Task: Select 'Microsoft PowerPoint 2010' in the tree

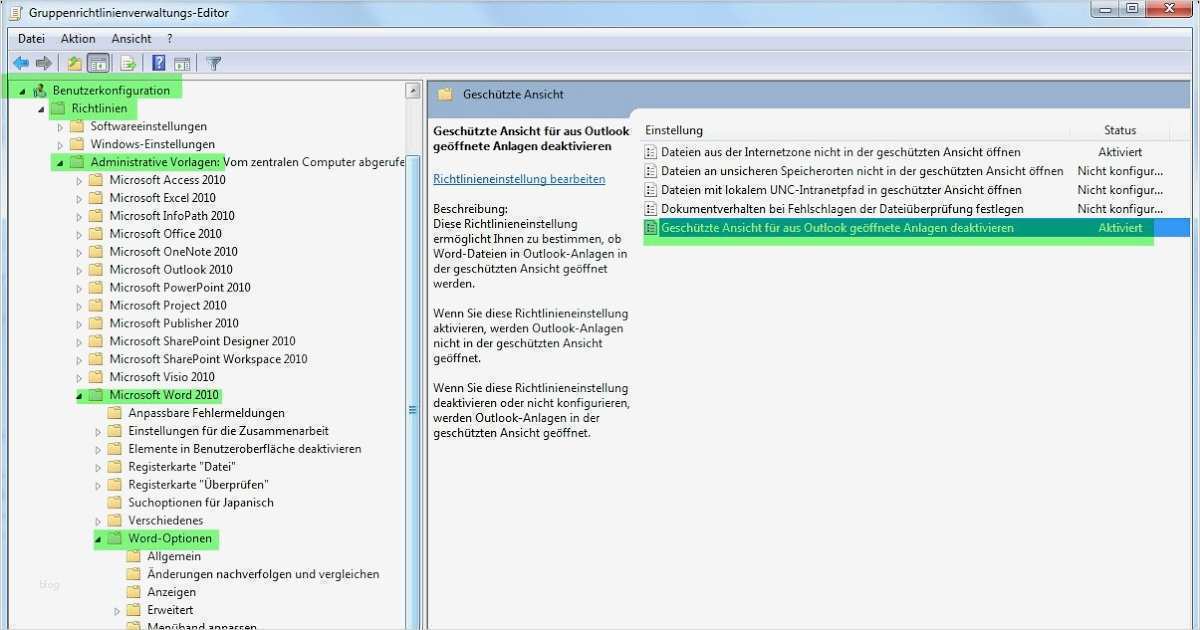Action: [x=180, y=287]
